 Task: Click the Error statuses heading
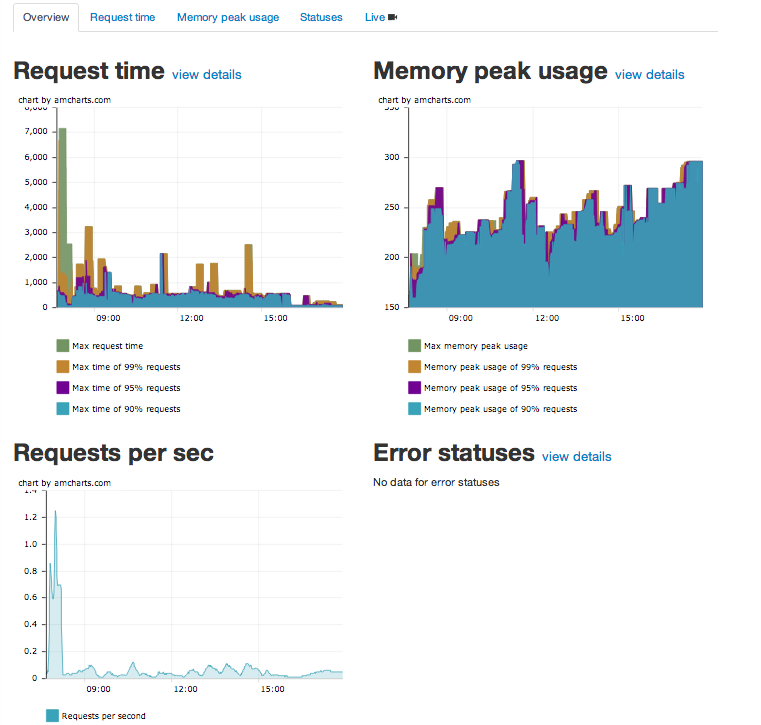point(454,453)
